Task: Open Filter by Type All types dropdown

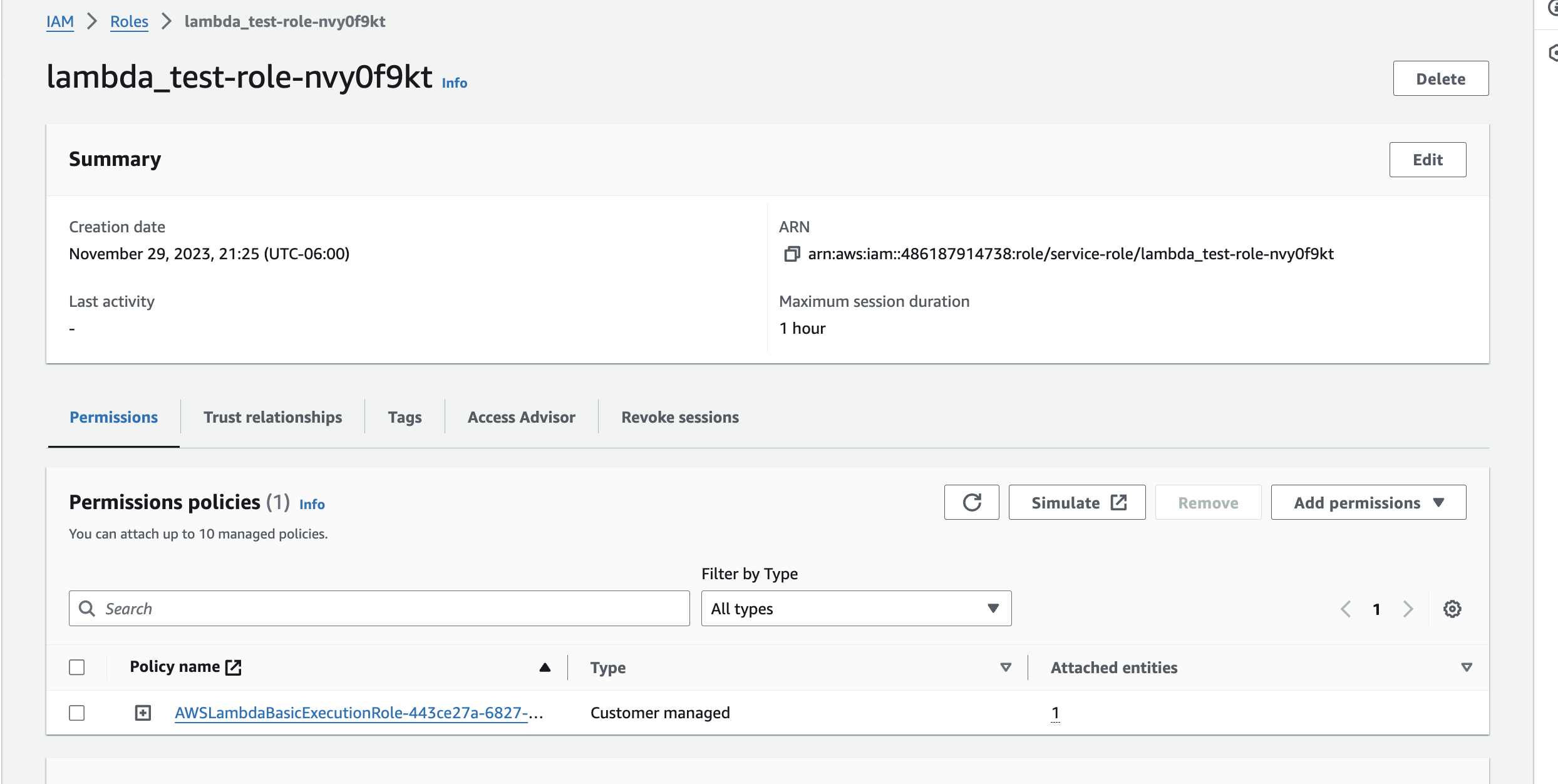Action: tap(855, 609)
